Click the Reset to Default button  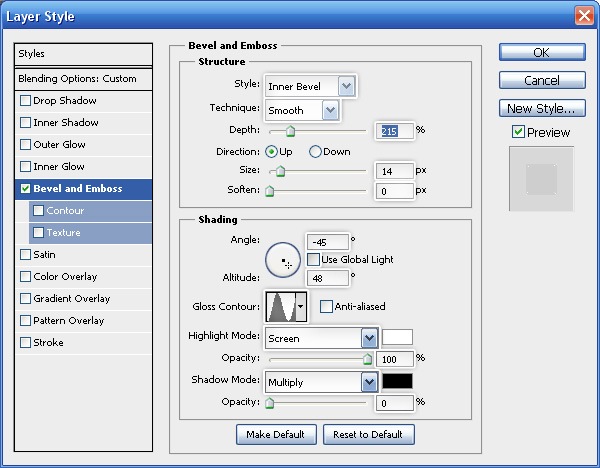368,434
